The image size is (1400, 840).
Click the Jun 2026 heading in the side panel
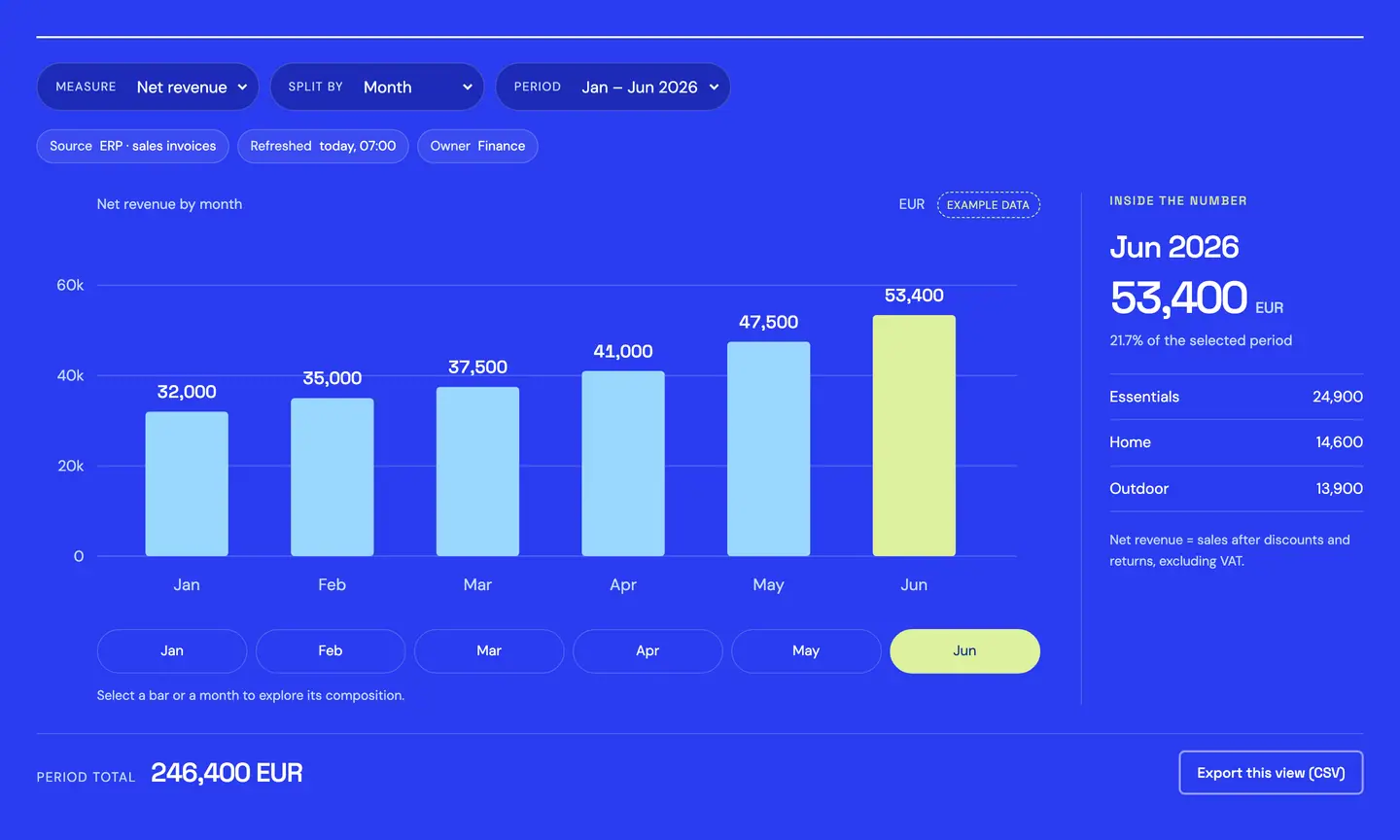(x=1174, y=247)
